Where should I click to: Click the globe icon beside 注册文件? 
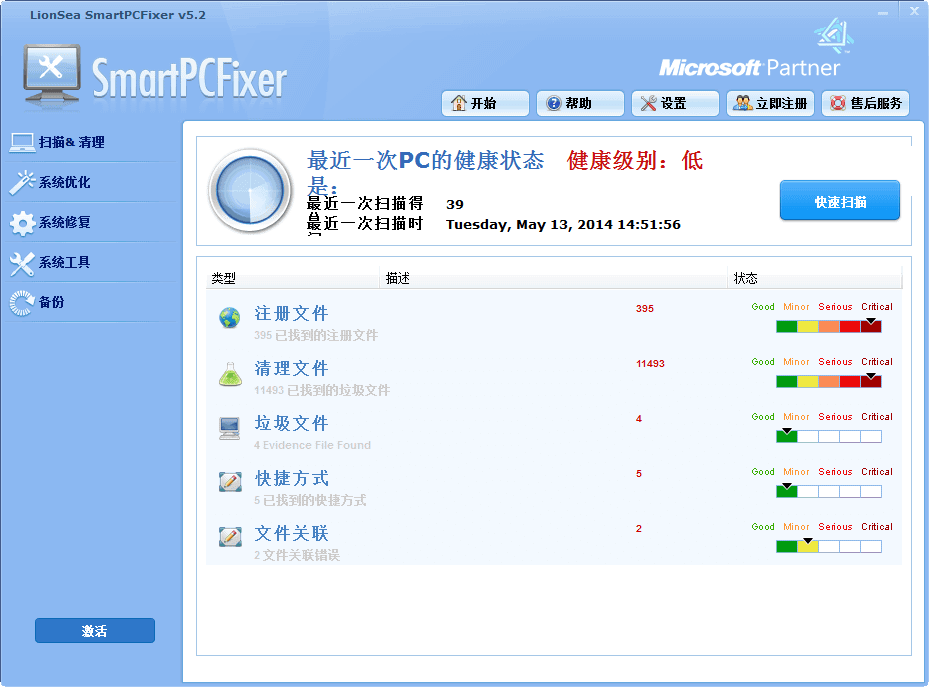pyautogui.click(x=231, y=317)
